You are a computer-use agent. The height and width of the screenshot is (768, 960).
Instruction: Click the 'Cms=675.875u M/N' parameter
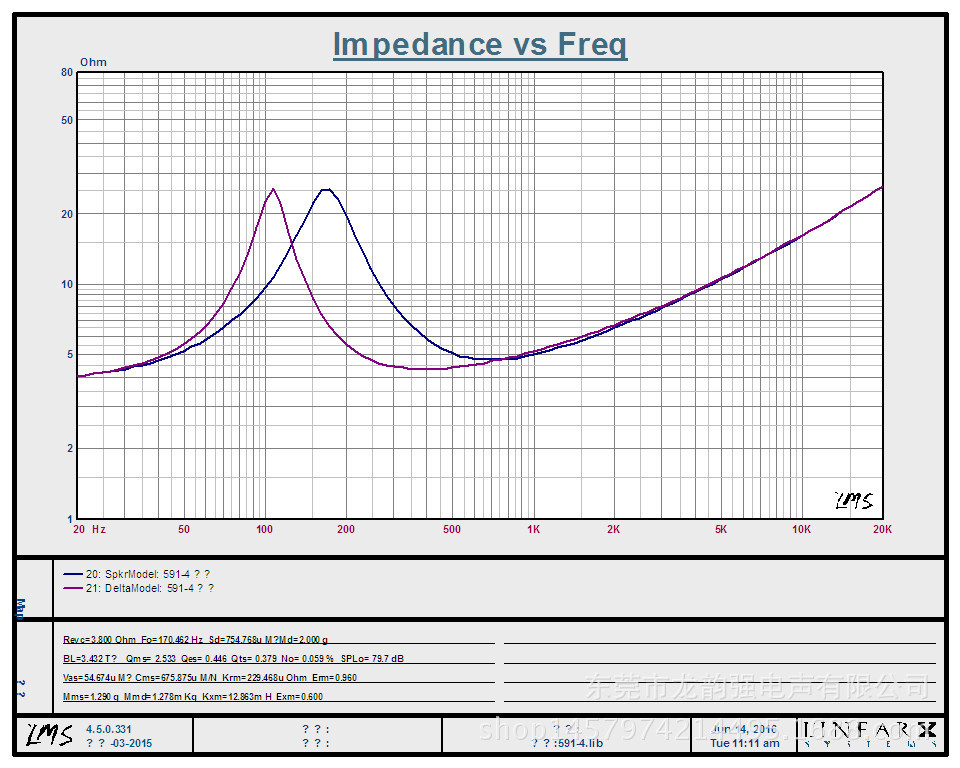(x=176, y=677)
